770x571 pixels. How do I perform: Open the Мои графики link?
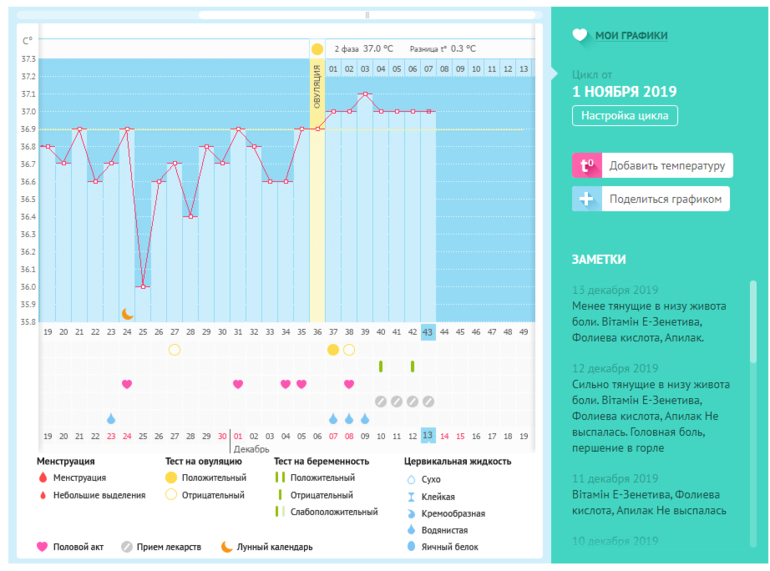coord(631,36)
